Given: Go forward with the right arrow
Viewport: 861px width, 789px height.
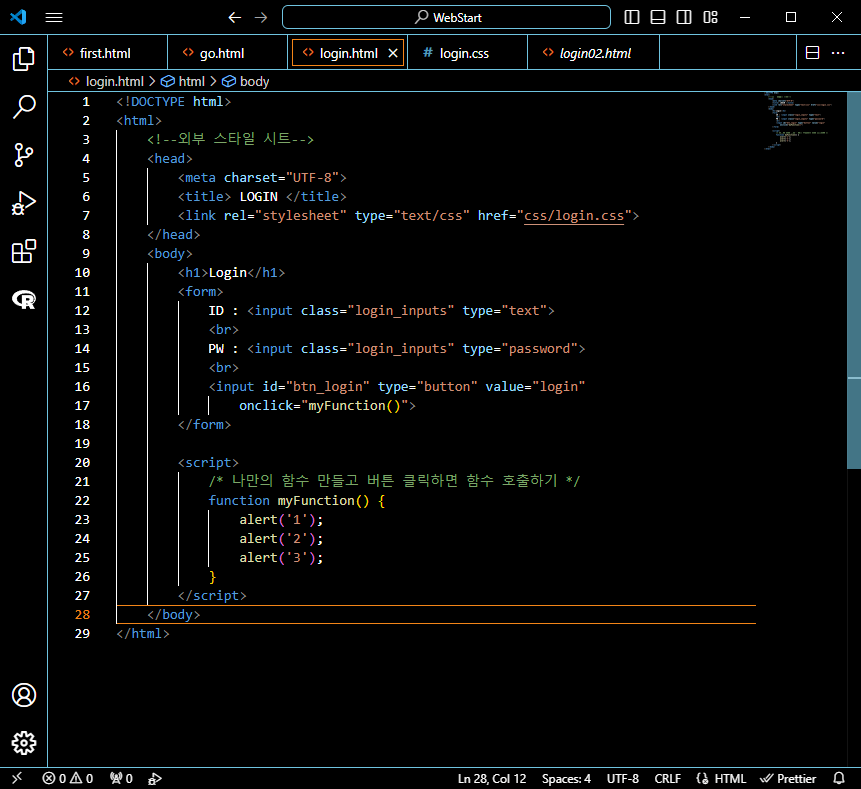Looking at the screenshot, I should [261, 18].
